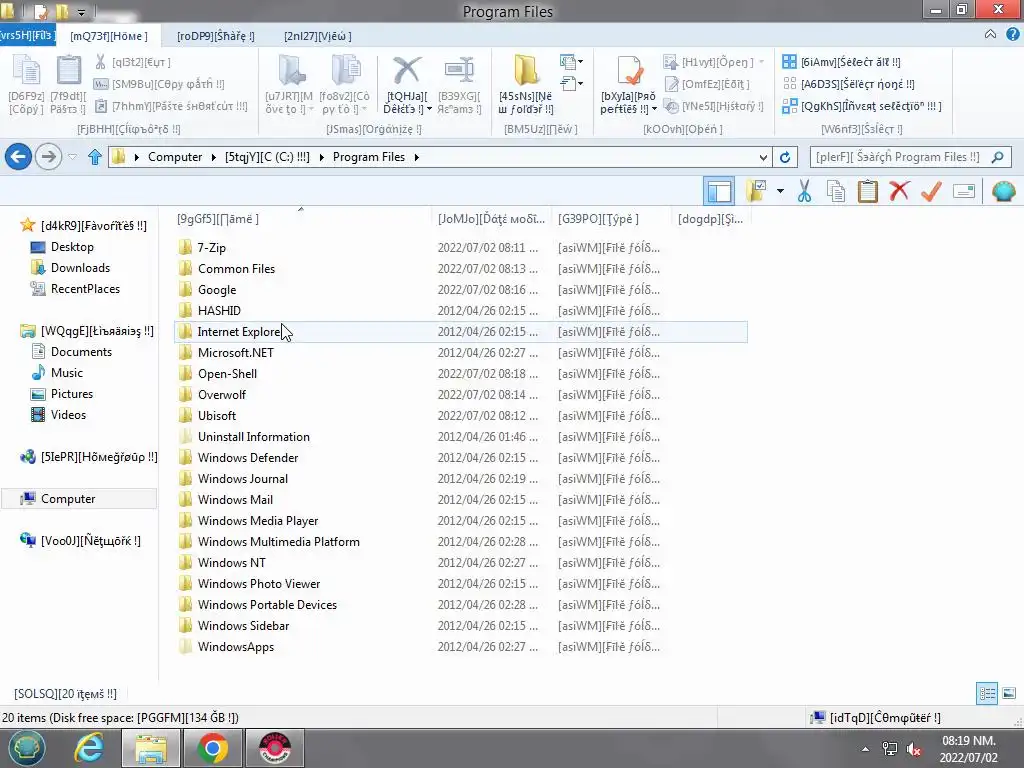Click the orange checkmark Properties toolbar icon
1024x768 pixels.
pyautogui.click(x=931, y=191)
